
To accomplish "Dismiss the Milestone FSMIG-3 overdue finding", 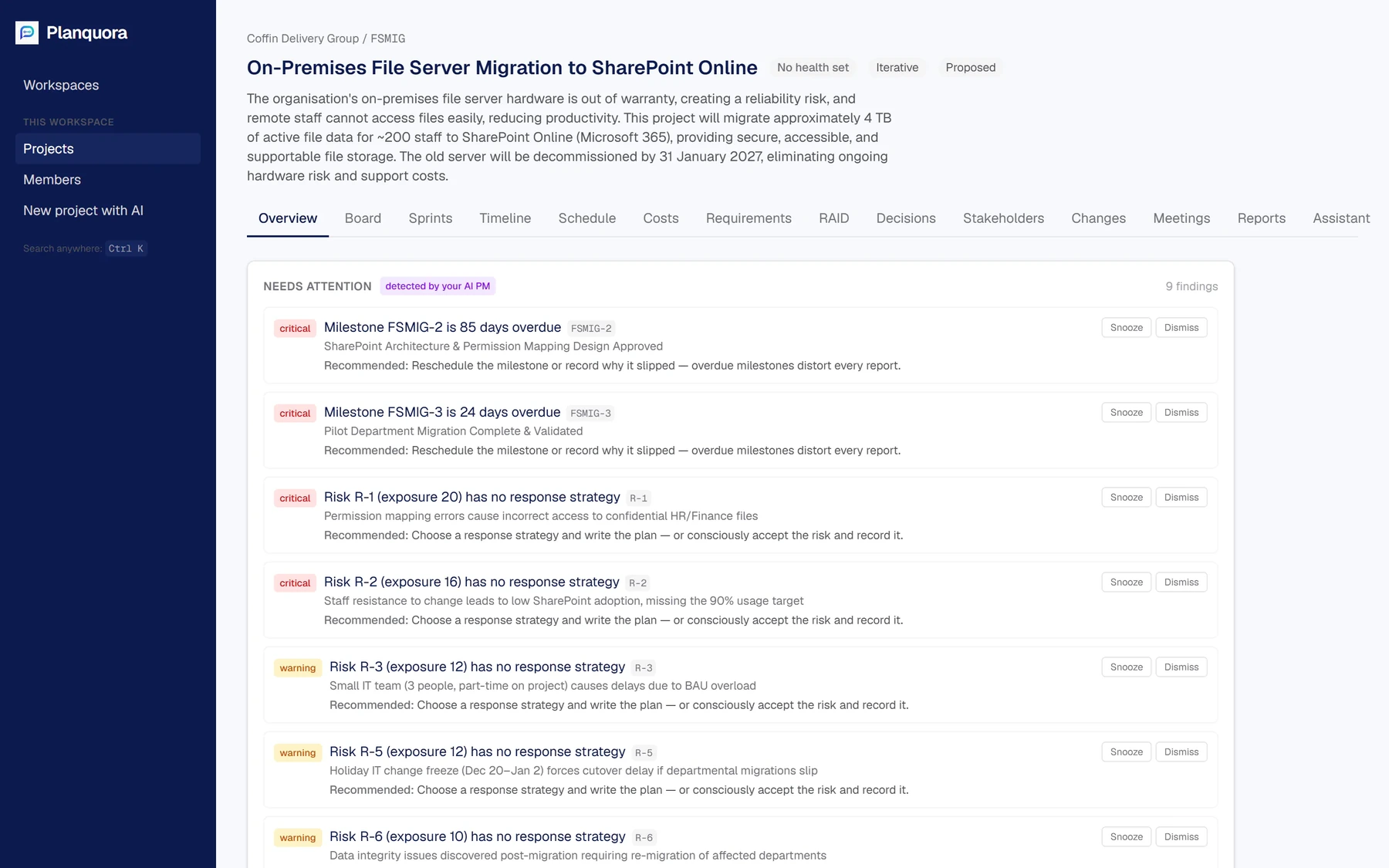I will coord(1181,413).
